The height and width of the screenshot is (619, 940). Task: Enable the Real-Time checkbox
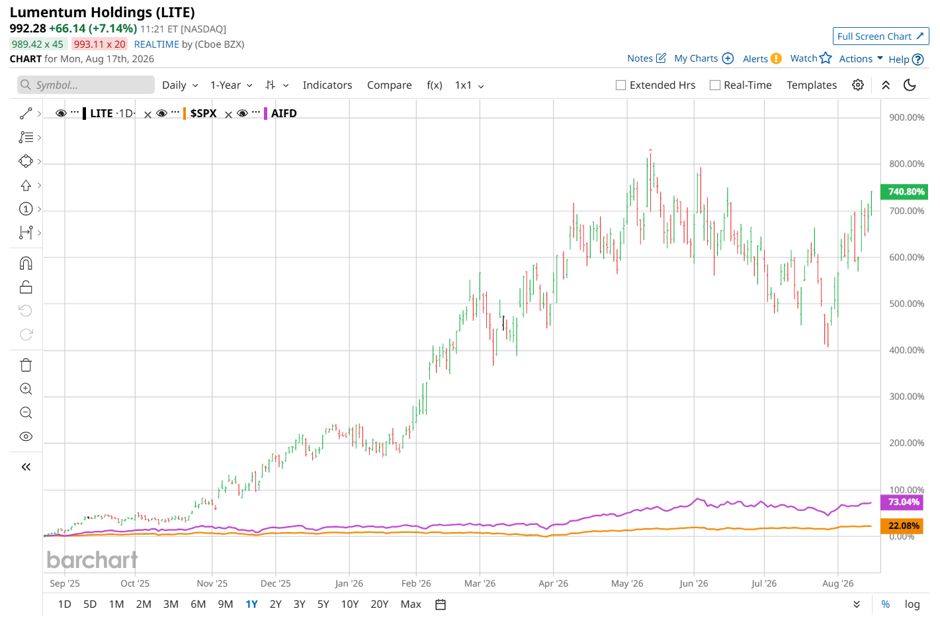715,85
